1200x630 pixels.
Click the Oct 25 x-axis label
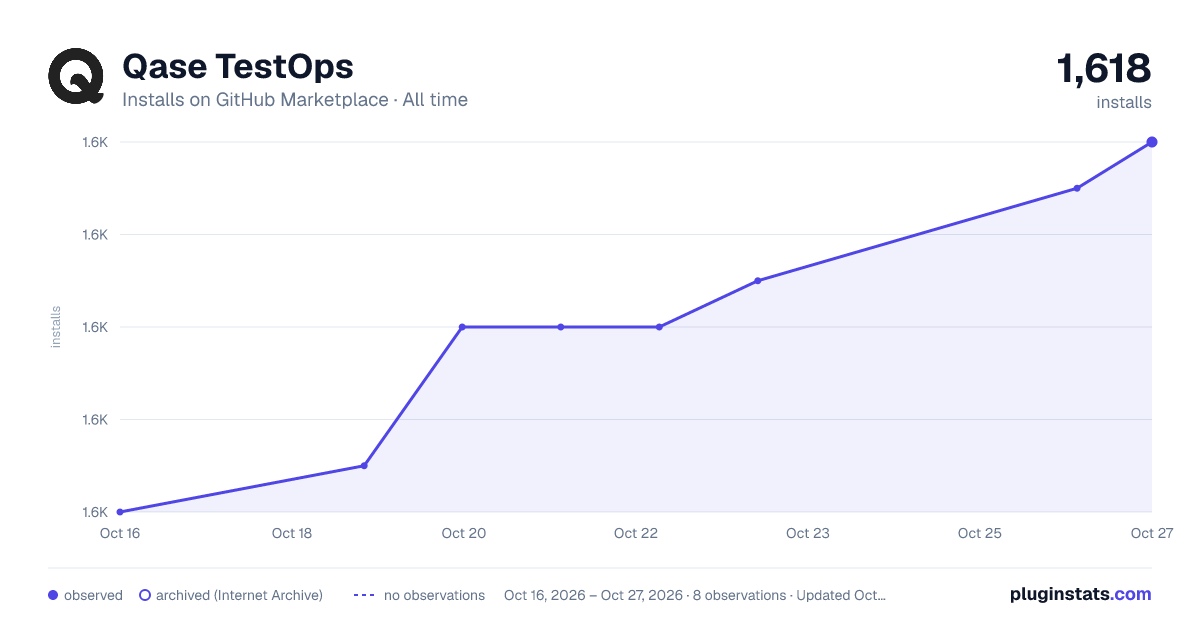[x=980, y=533]
